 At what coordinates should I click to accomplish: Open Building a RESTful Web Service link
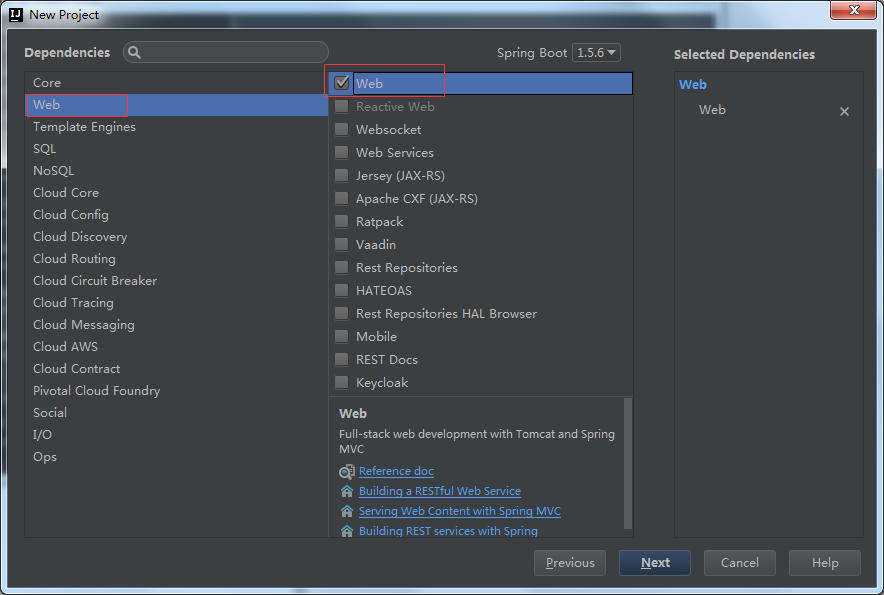tap(440, 491)
